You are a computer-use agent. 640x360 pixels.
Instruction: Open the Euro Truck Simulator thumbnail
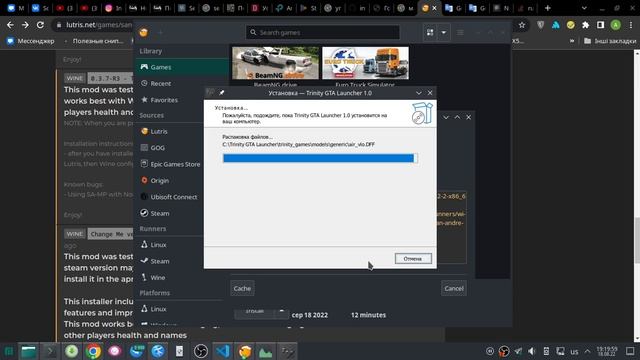pyautogui.click(x=365, y=63)
